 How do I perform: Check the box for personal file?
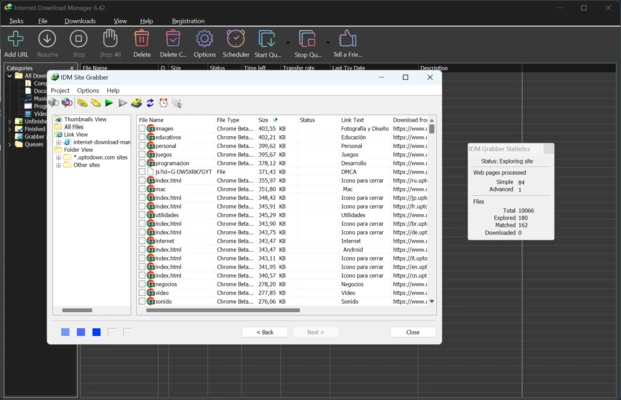coord(142,146)
